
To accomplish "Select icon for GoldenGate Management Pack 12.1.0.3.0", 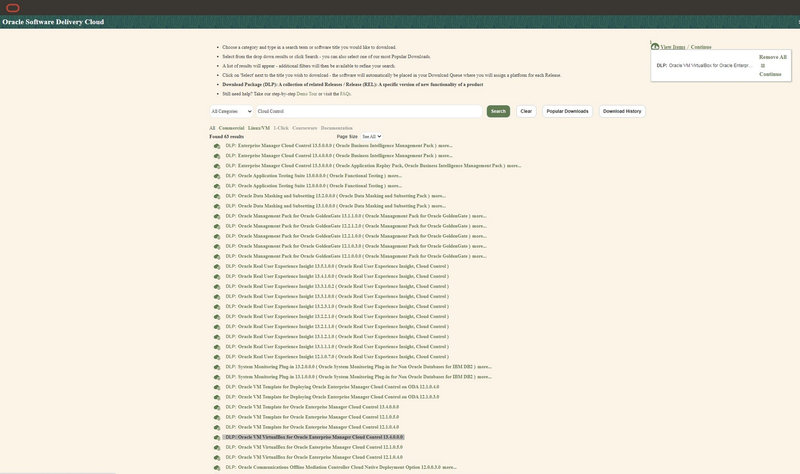I will pos(217,246).
